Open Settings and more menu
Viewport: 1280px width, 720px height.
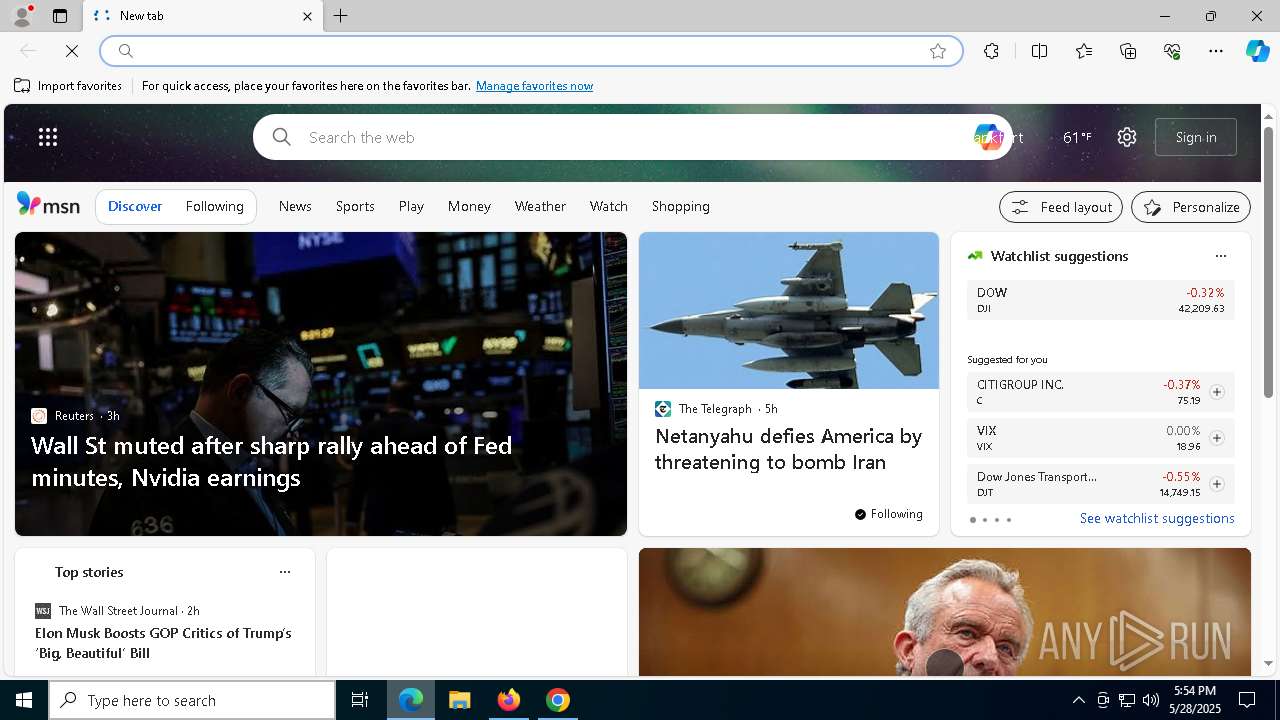(1216, 51)
